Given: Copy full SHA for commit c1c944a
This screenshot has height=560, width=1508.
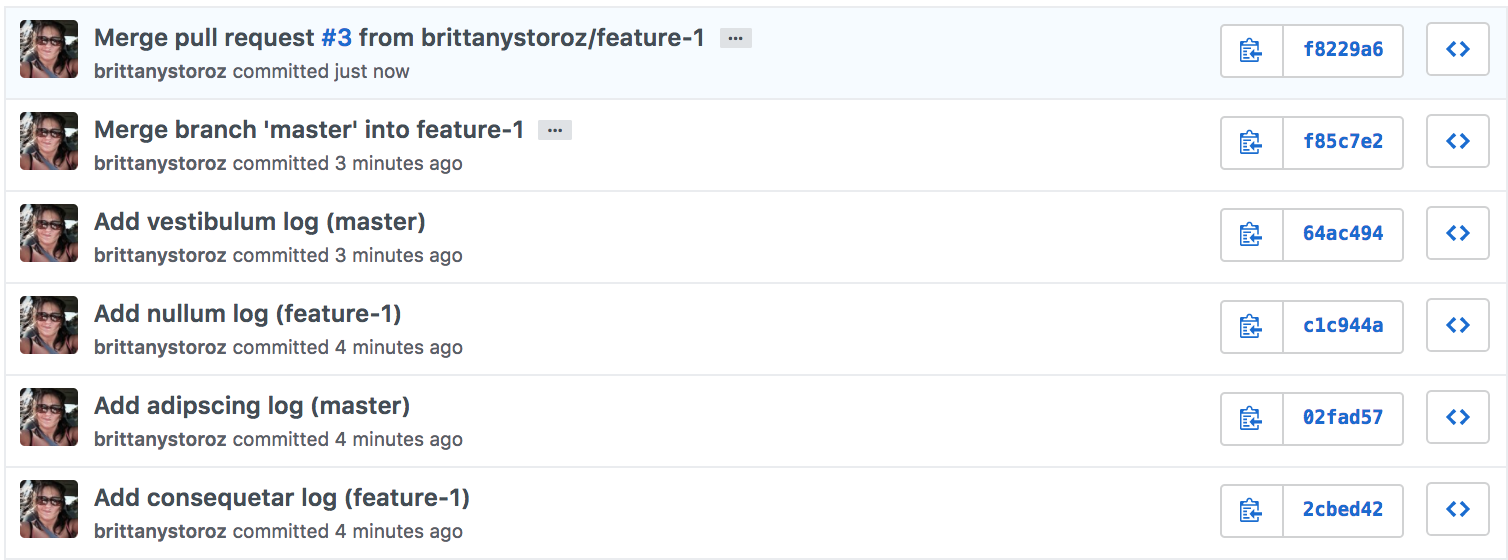Looking at the screenshot, I should (1251, 326).
